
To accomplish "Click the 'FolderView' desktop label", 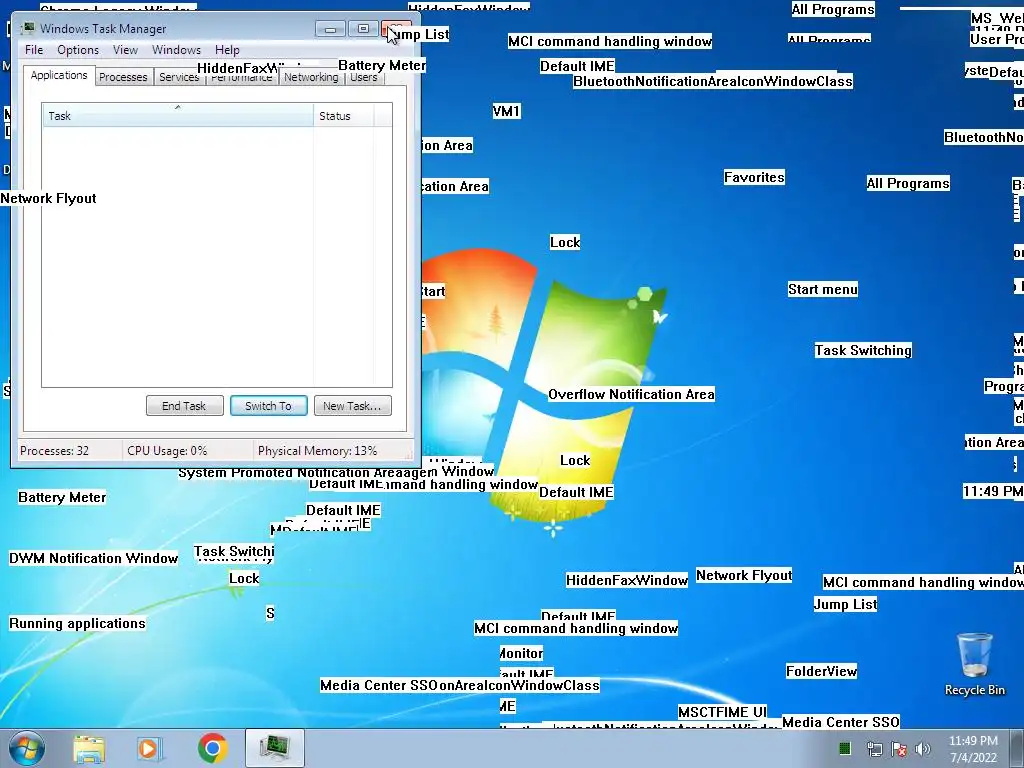I will [x=822, y=671].
